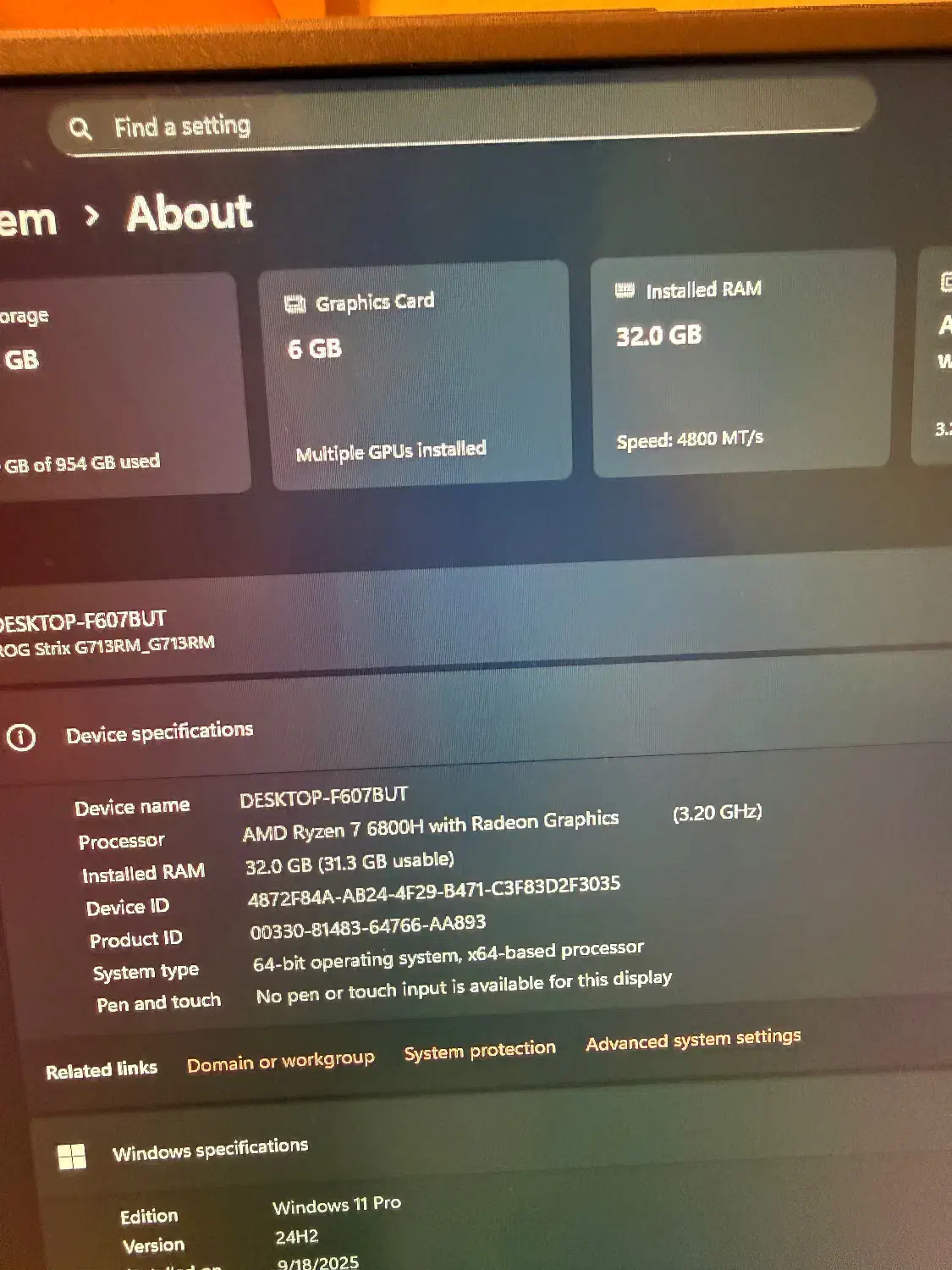This screenshot has height=1270, width=952.
Task: Click 'Multiple GPUs installed' text
Action: [x=391, y=451]
